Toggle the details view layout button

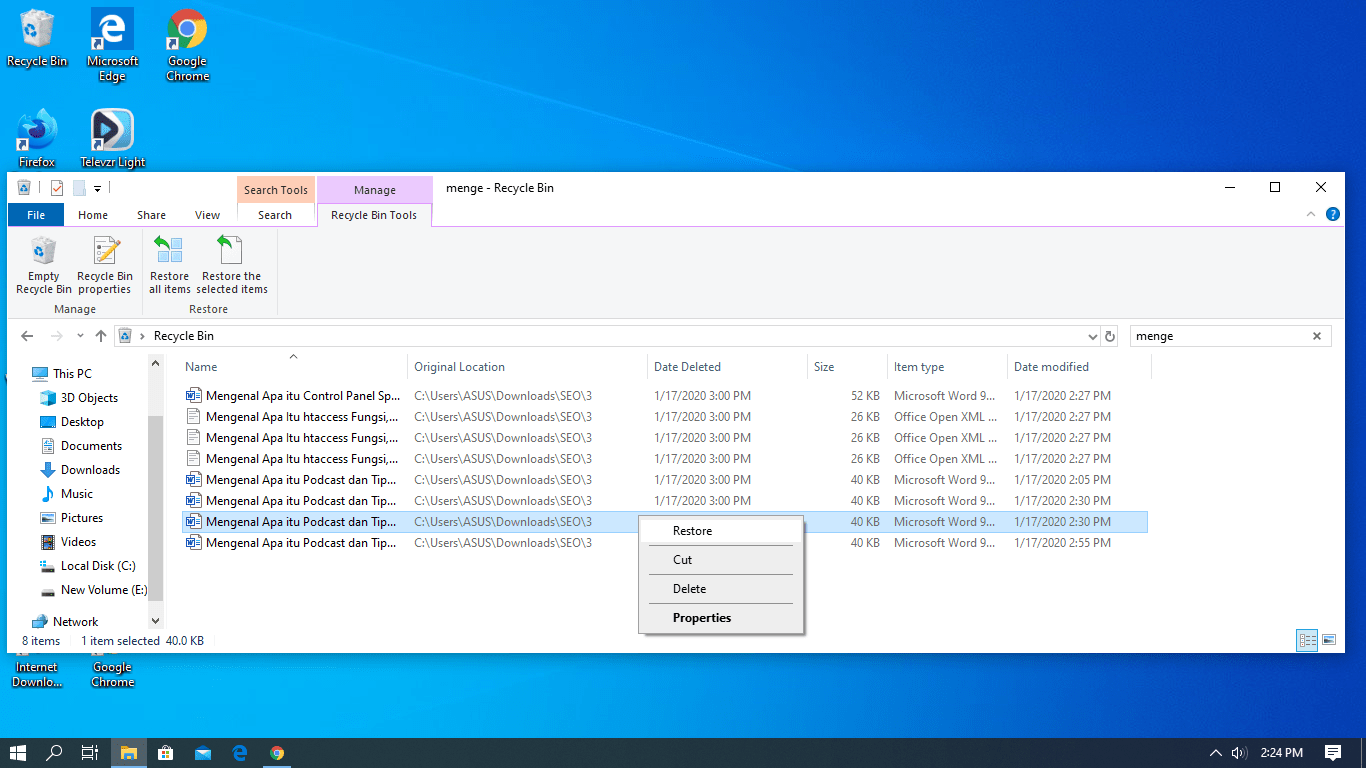(1306, 640)
